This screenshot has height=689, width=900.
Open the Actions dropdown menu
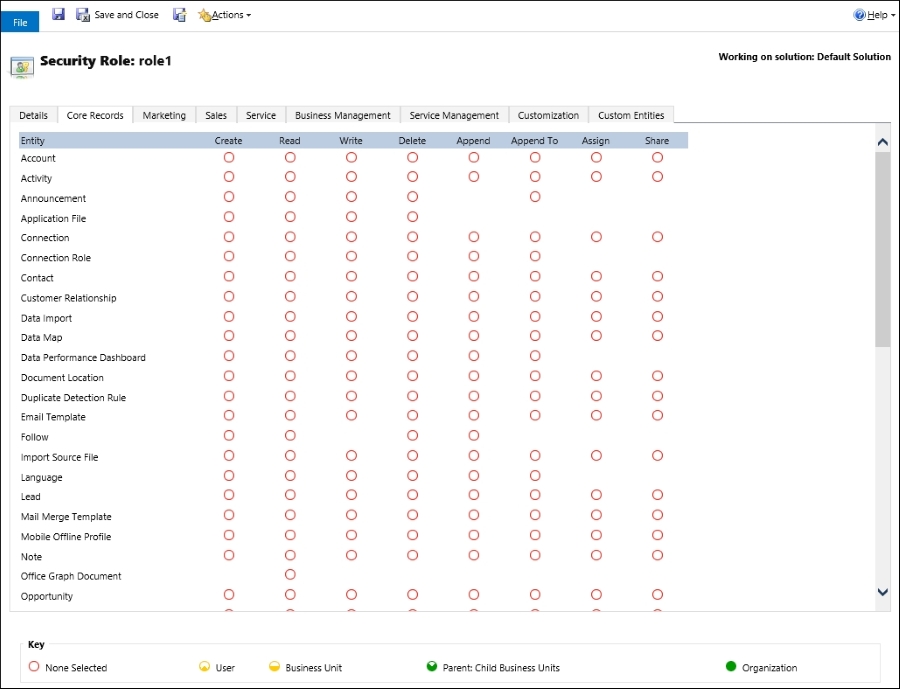click(225, 15)
